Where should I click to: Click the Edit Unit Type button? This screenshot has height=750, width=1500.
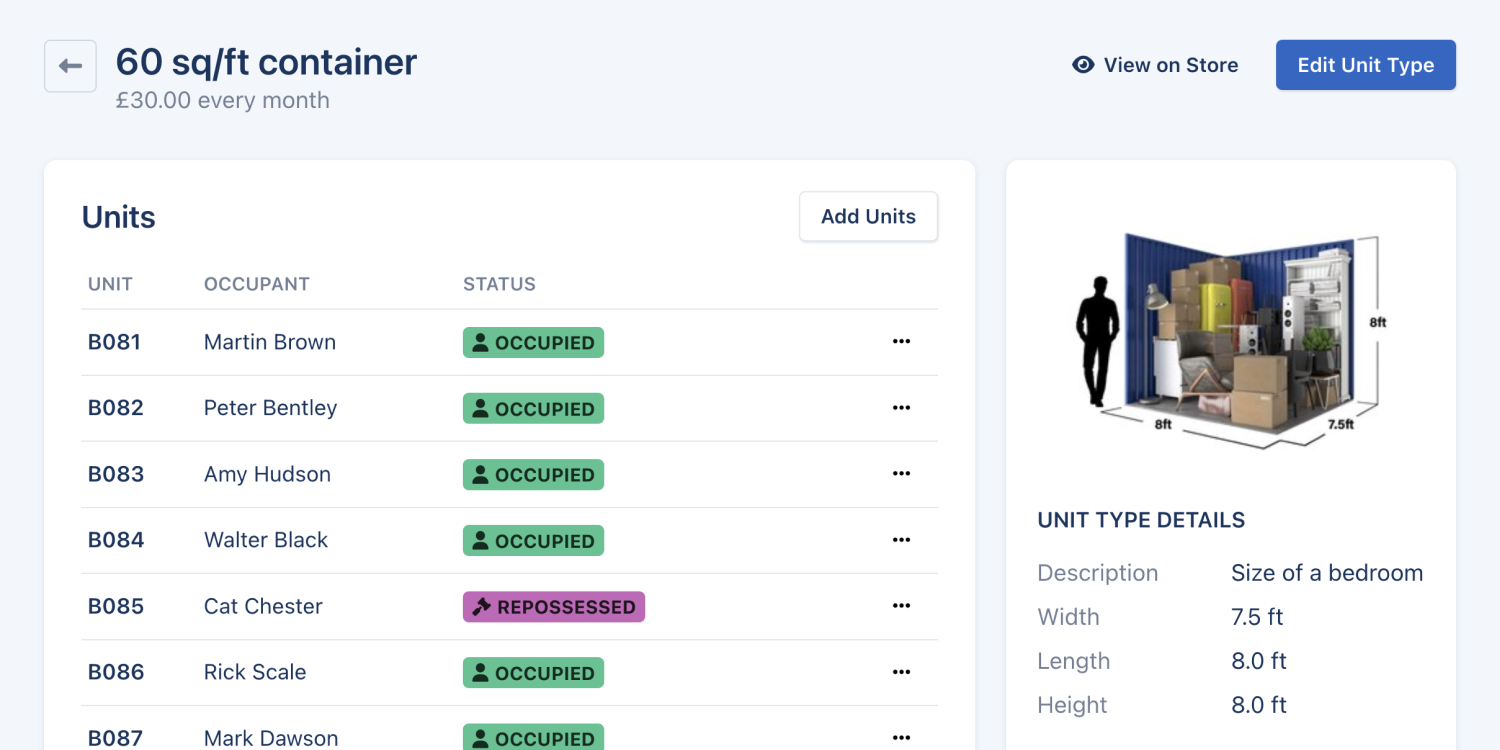click(1365, 65)
